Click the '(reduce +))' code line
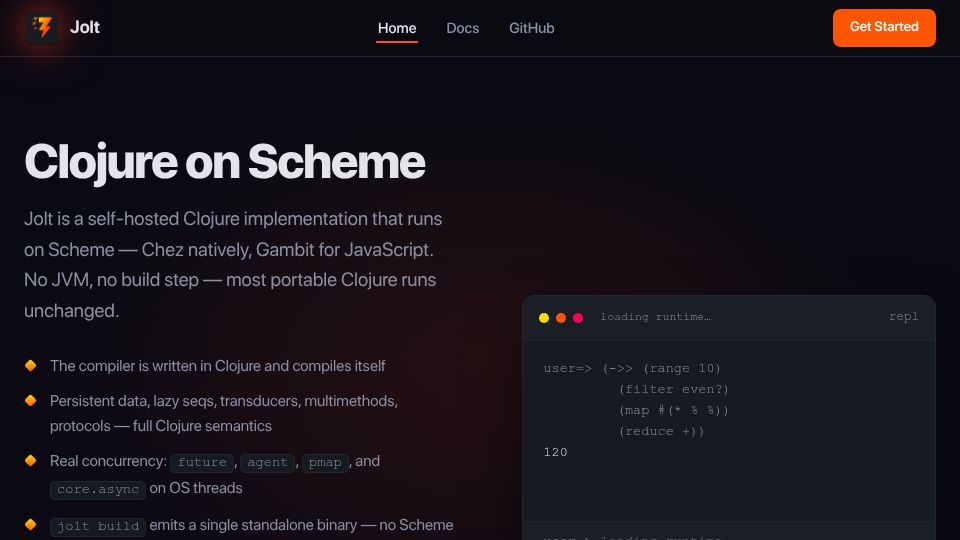Viewport: 960px width, 540px height. pos(661,431)
